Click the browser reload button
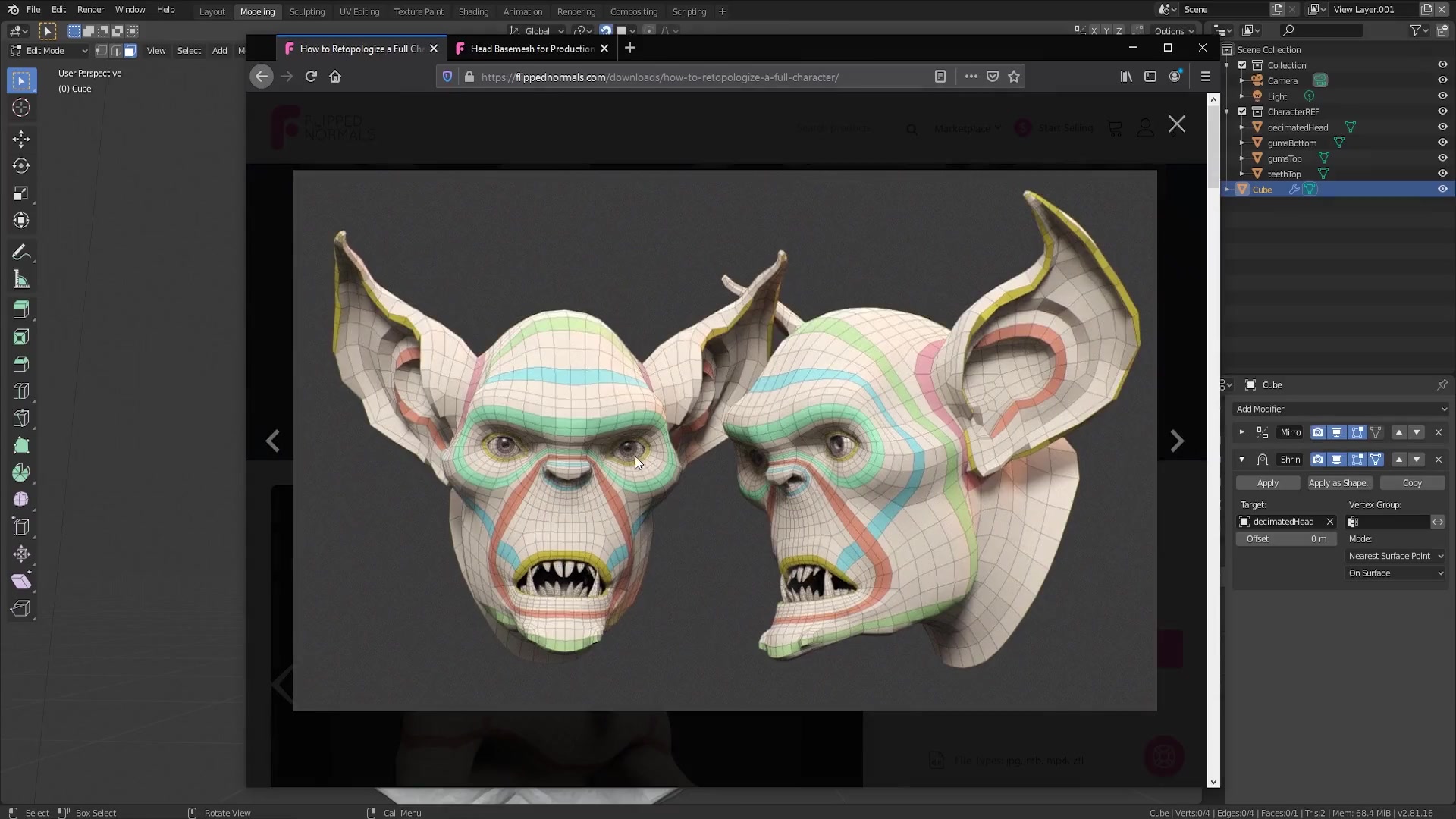Viewport: 1456px width, 819px height. pos(311,77)
